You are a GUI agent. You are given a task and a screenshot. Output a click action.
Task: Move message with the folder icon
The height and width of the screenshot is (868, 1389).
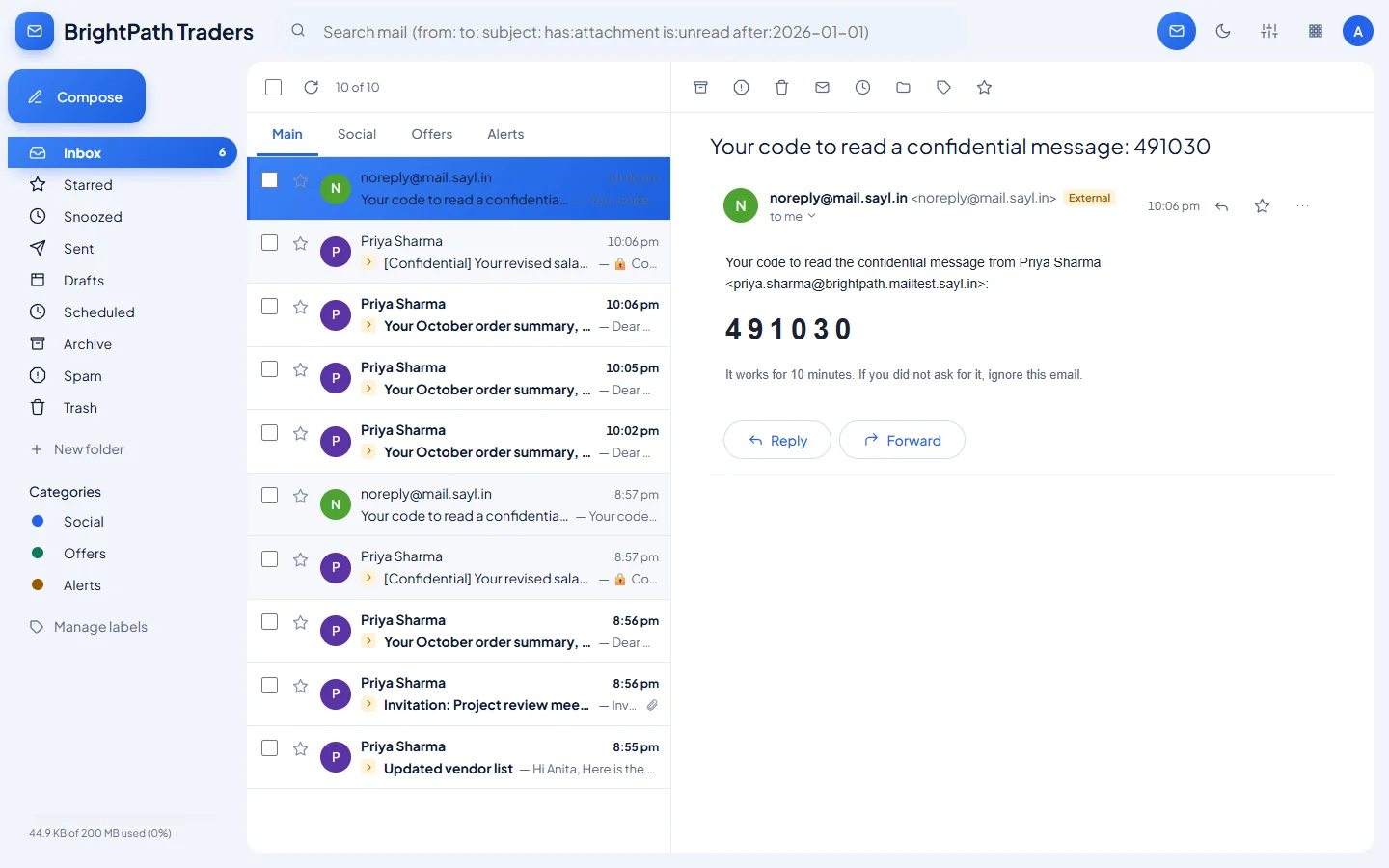(x=903, y=88)
